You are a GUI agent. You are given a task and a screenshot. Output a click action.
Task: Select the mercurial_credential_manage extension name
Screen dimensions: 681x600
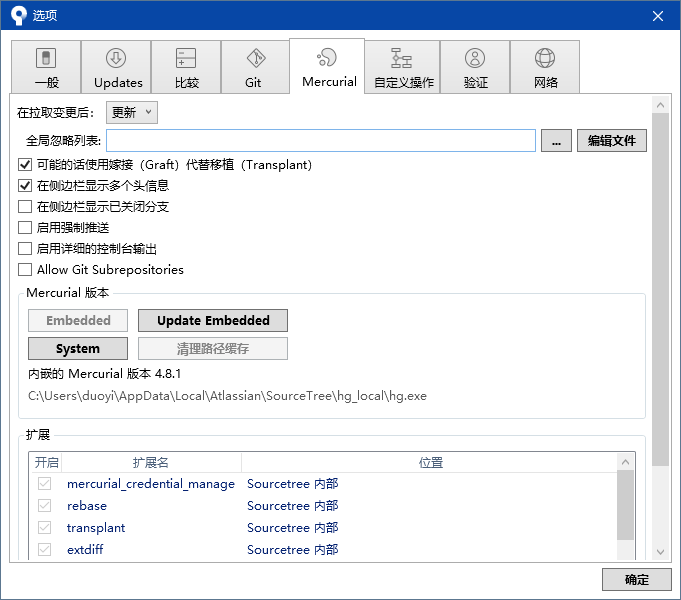151,484
